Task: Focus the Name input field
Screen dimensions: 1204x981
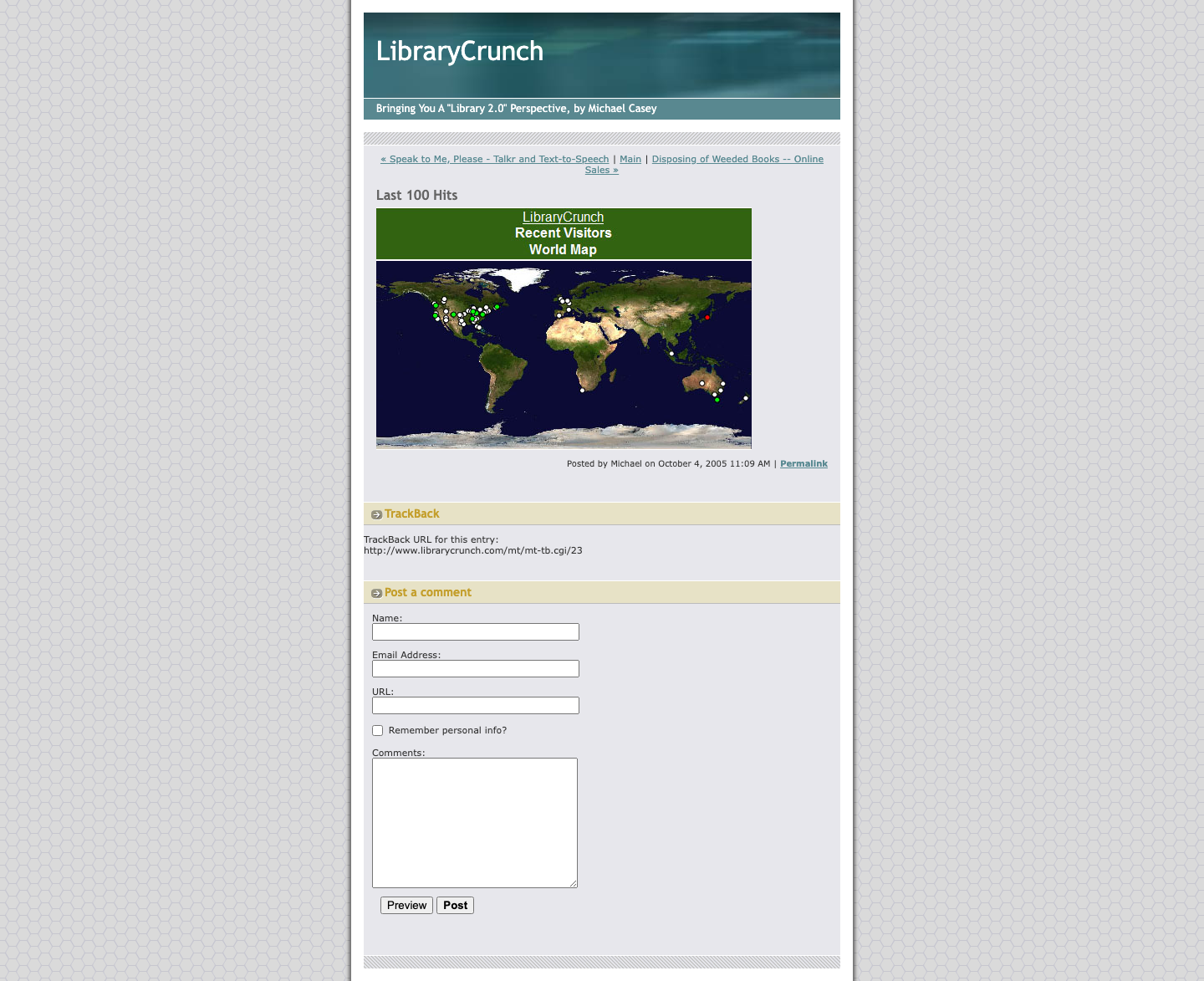Action: click(x=476, y=632)
